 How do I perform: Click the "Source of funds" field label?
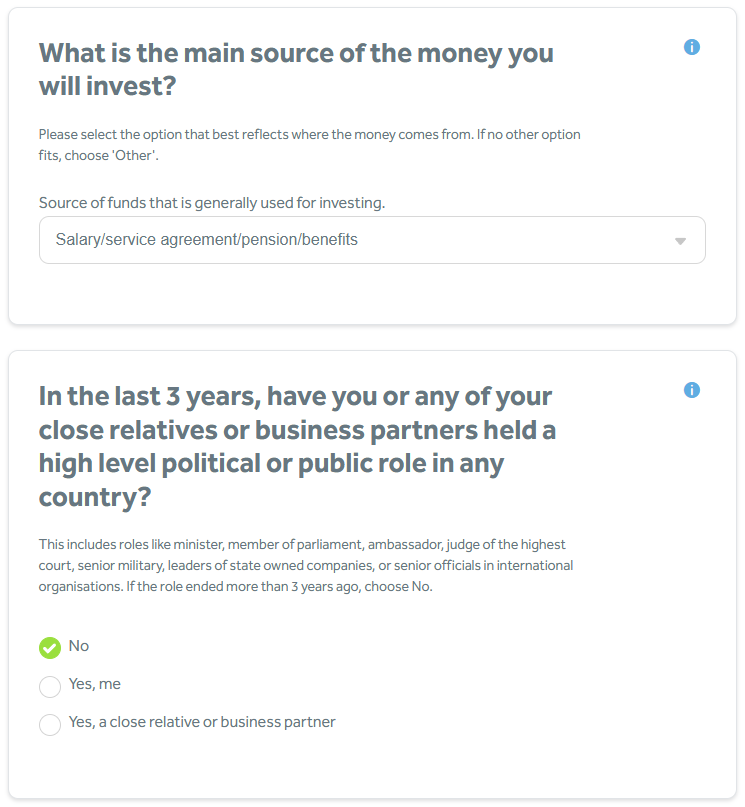click(x=211, y=203)
